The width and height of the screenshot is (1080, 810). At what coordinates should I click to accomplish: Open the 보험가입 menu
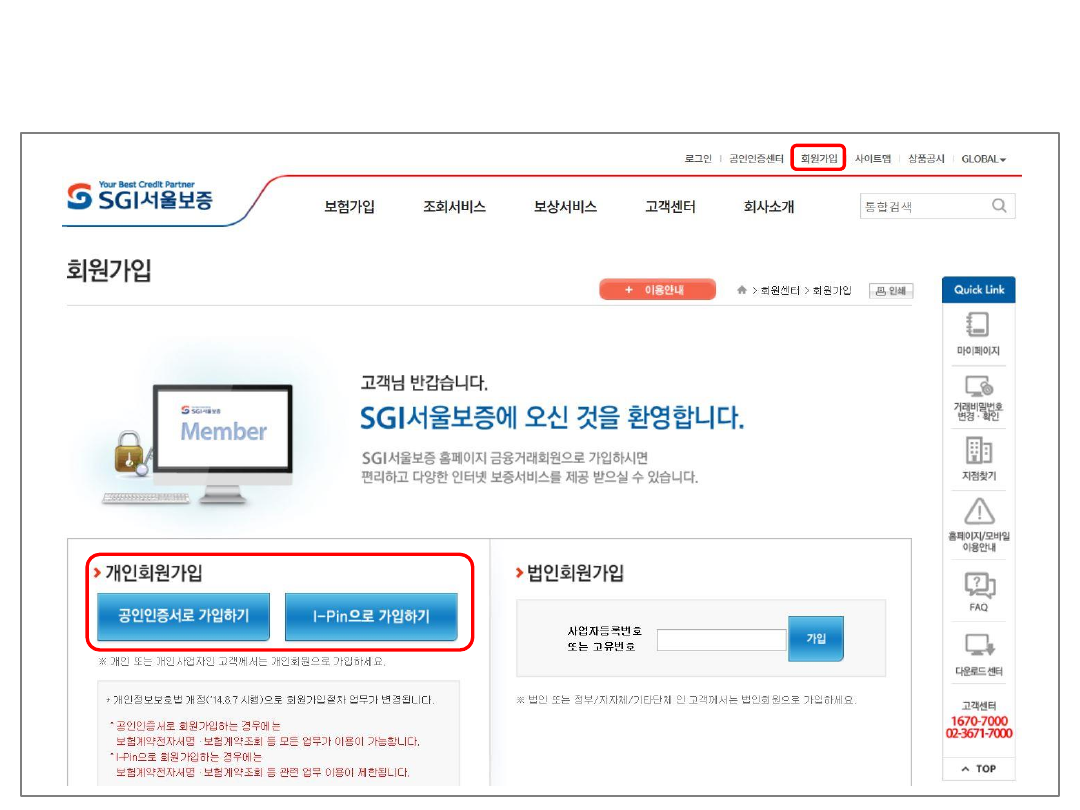pyautogui.click(x=349, y=207)
